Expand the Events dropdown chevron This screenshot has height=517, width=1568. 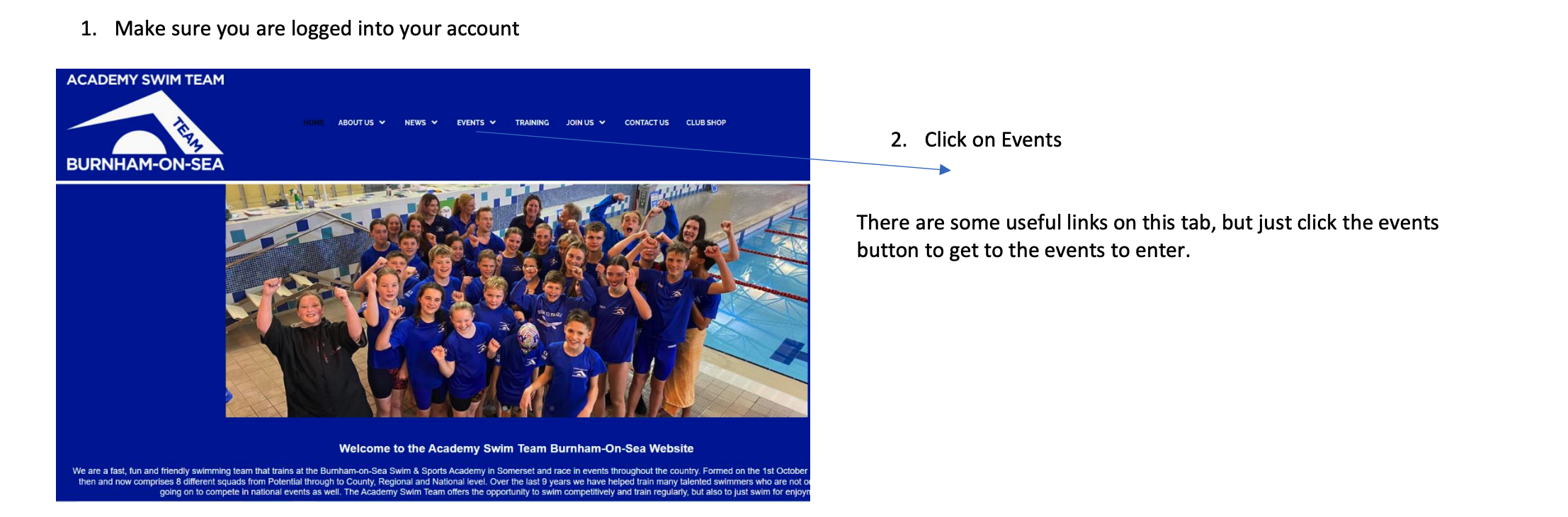(493, 123)
